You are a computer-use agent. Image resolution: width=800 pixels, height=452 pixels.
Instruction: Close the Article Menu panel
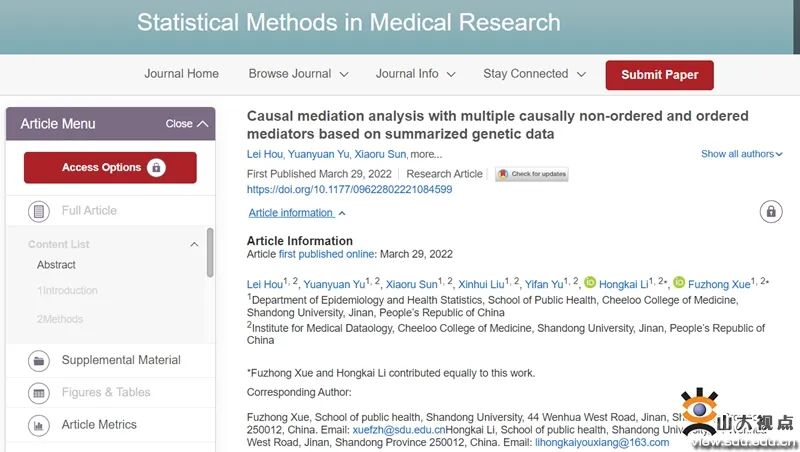pos(187,124)
